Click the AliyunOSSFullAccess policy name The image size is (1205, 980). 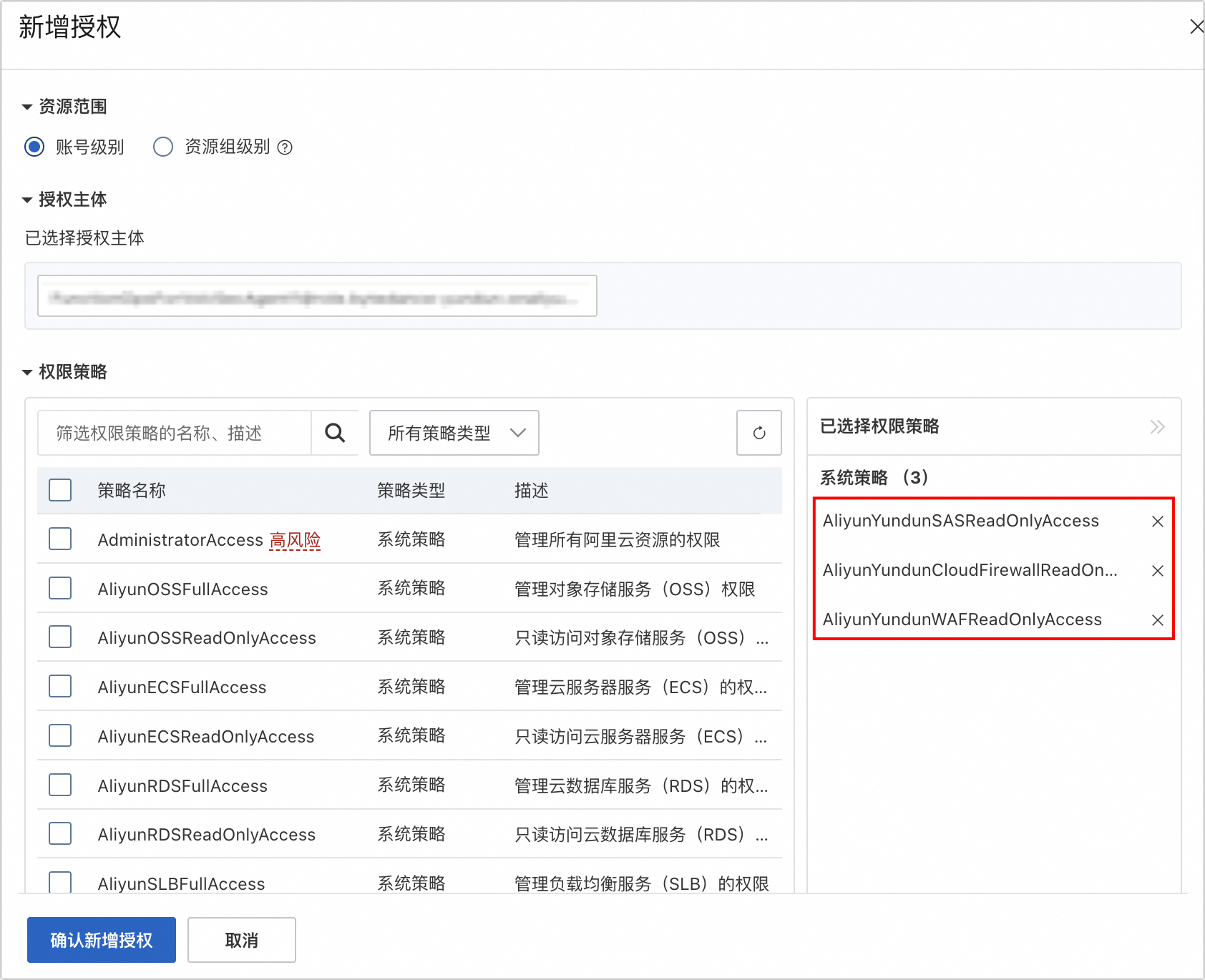[182, 589]
